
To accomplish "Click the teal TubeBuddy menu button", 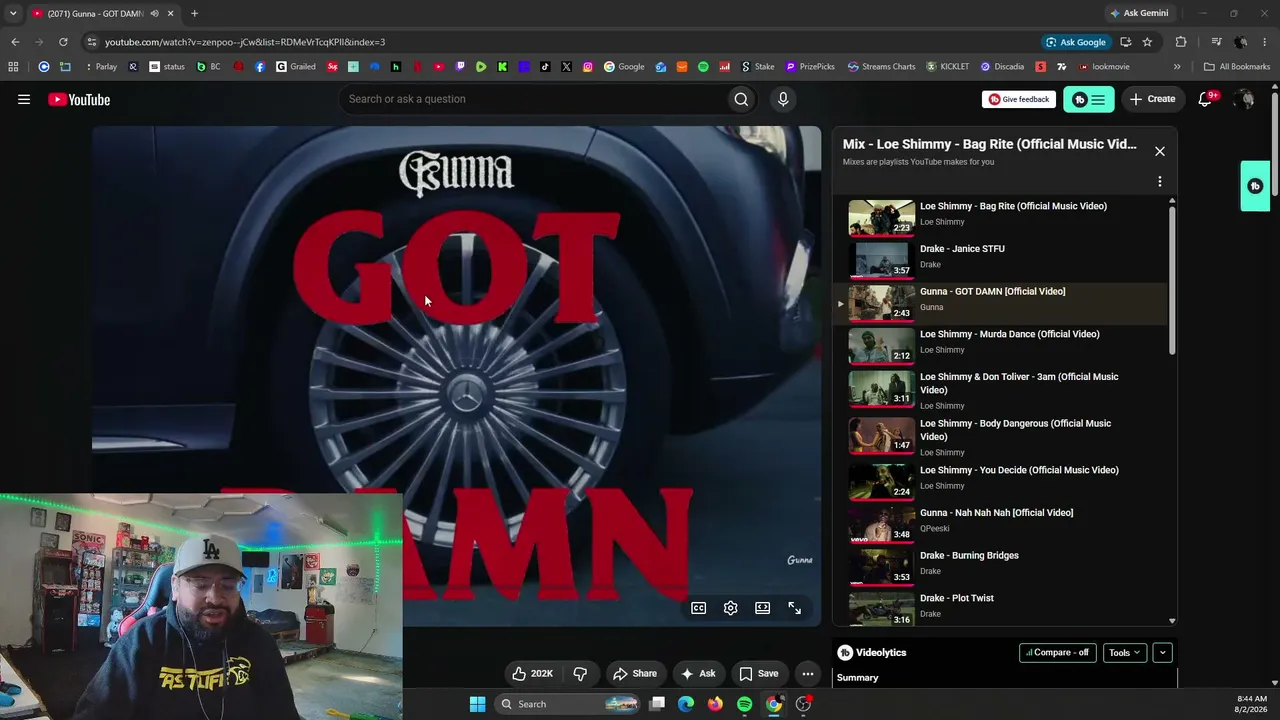I will click(x=1088, y=99).
